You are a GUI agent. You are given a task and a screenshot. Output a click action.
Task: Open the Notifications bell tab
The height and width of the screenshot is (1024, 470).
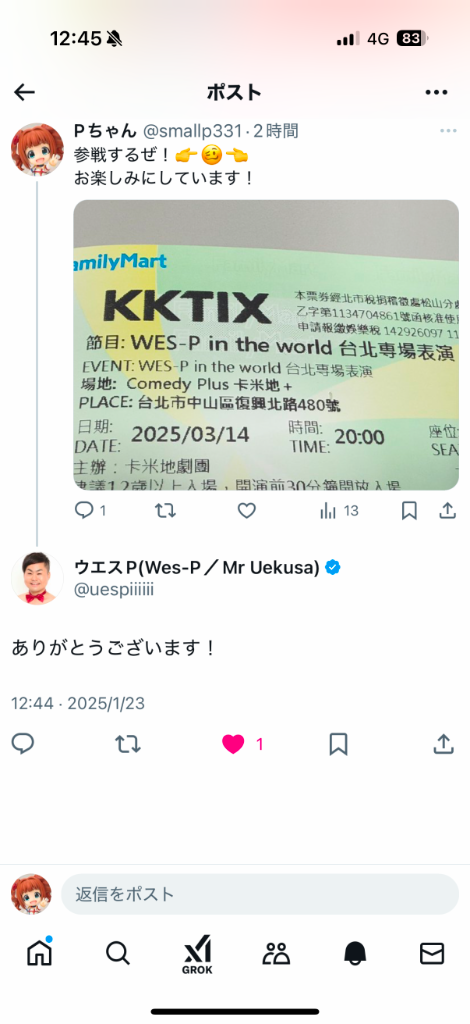[355, 954]
